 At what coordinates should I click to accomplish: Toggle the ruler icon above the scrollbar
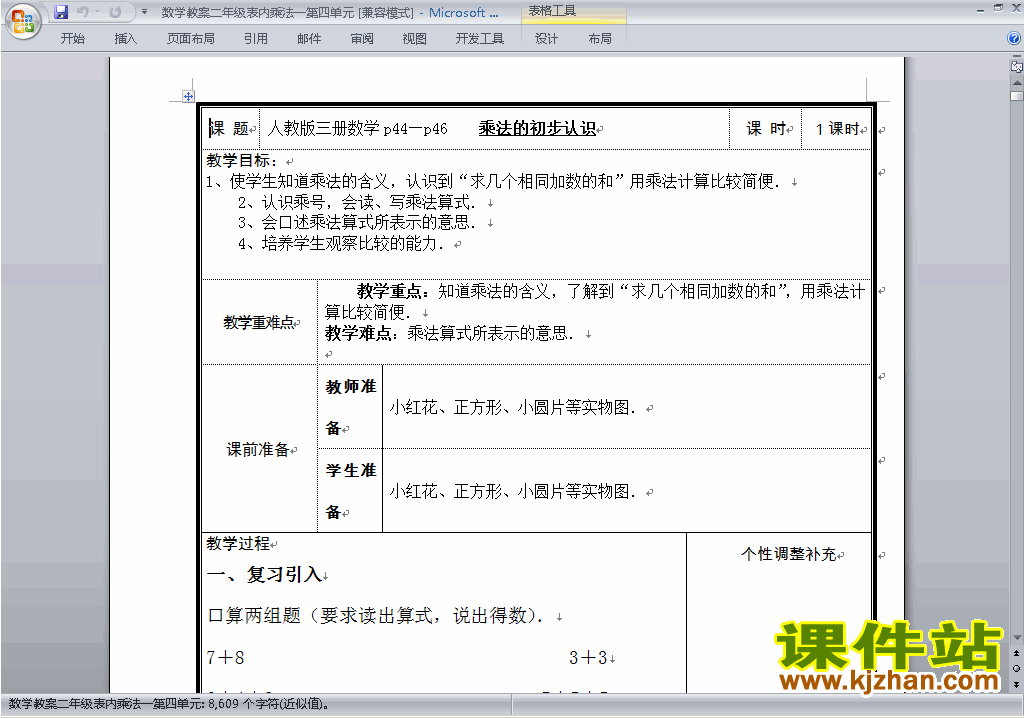tap(1016, 66)
